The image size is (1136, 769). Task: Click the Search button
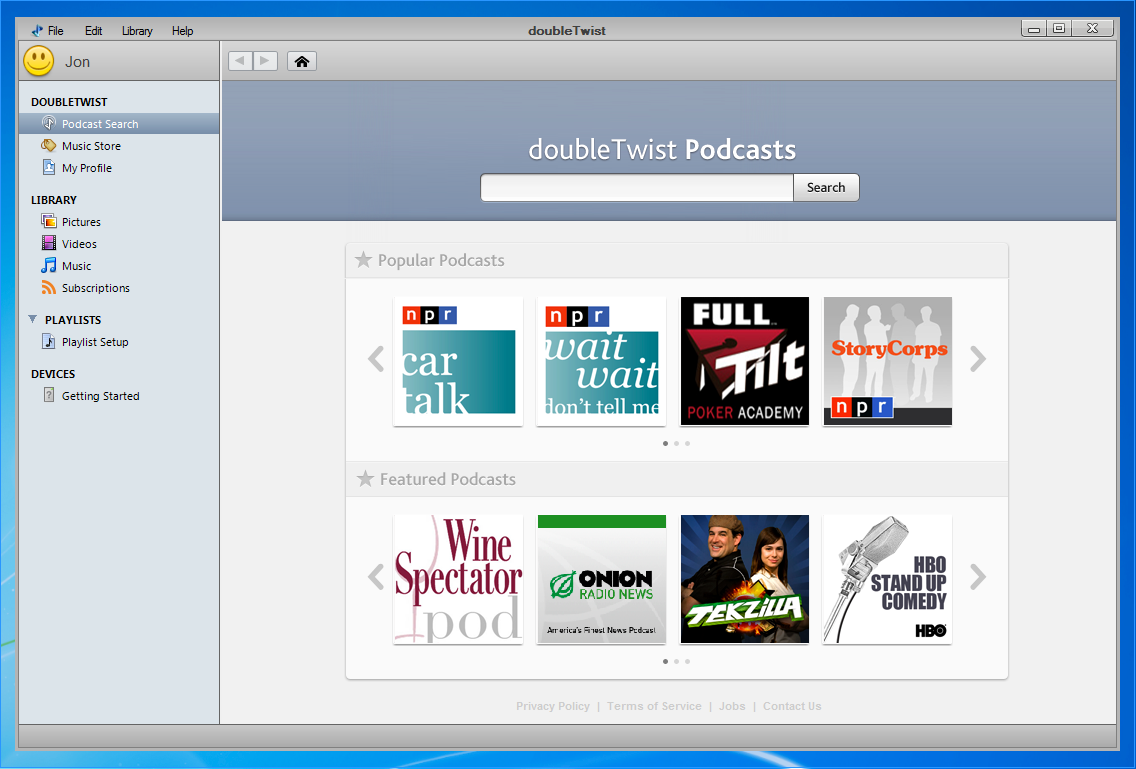(826, 187)
